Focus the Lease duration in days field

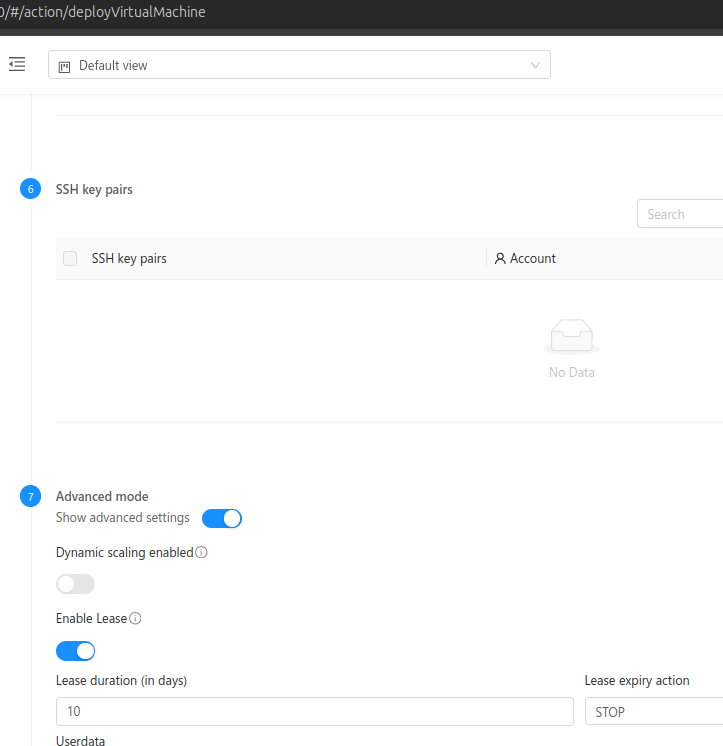314,712
